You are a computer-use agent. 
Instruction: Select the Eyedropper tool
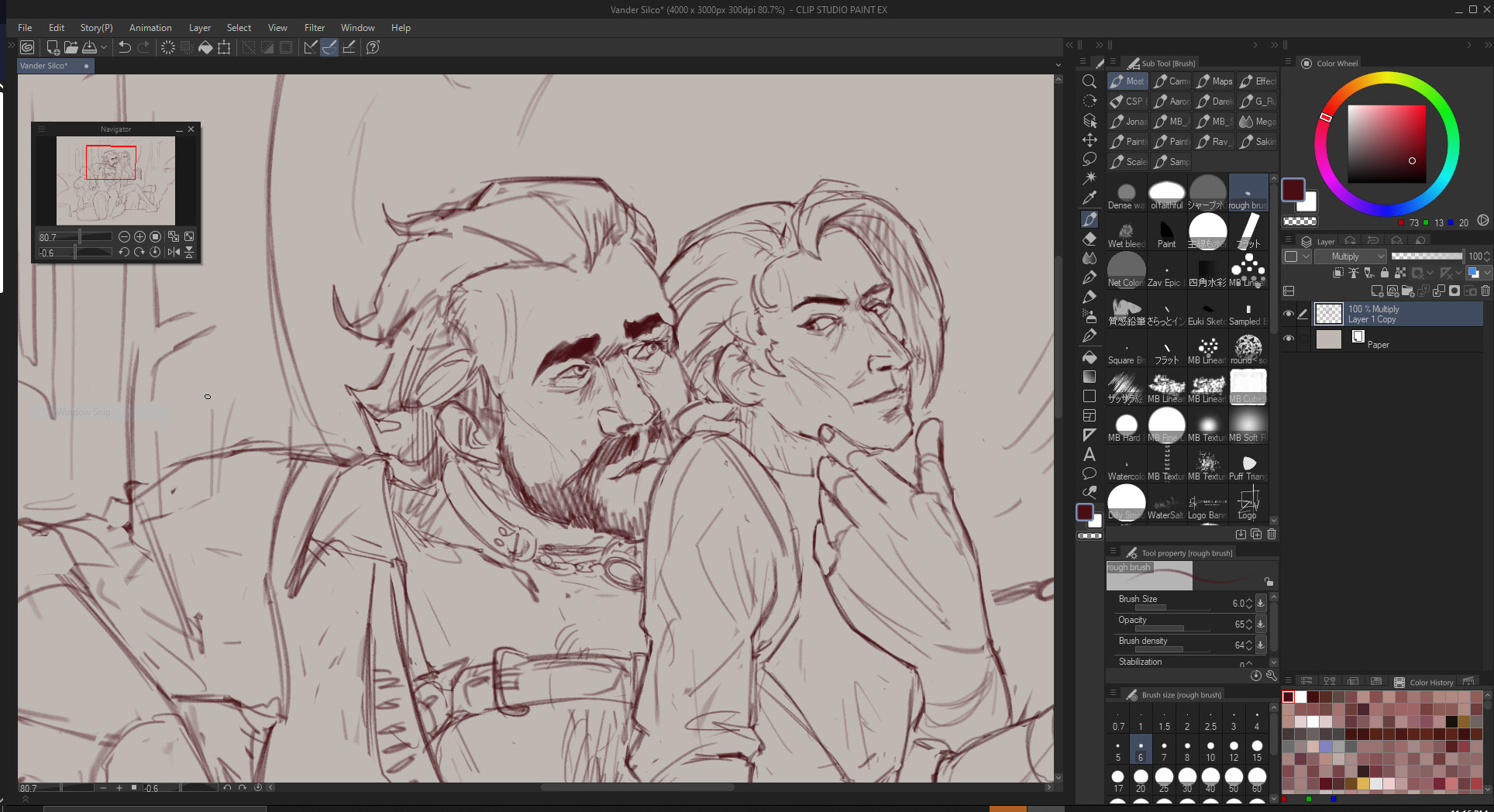tap(1089, 198)
